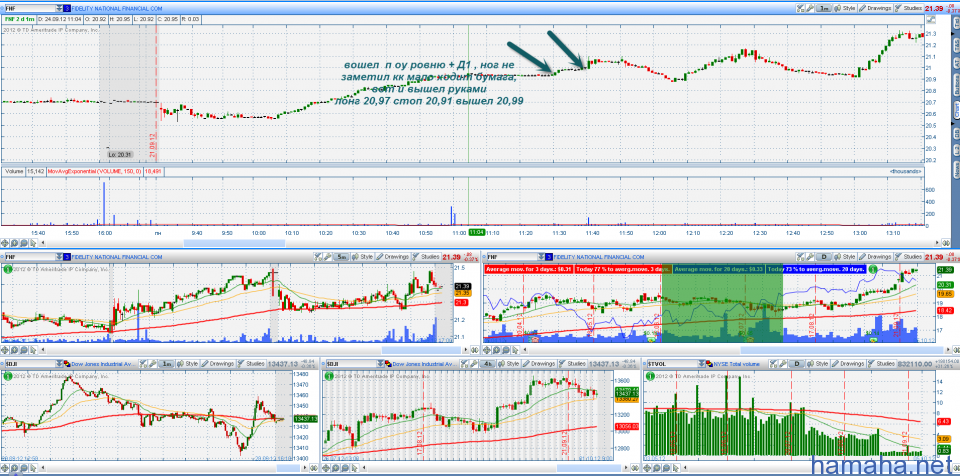Select the Chart side tab
The width and height of the screenshot is (960, 476).
click(955, 109)
